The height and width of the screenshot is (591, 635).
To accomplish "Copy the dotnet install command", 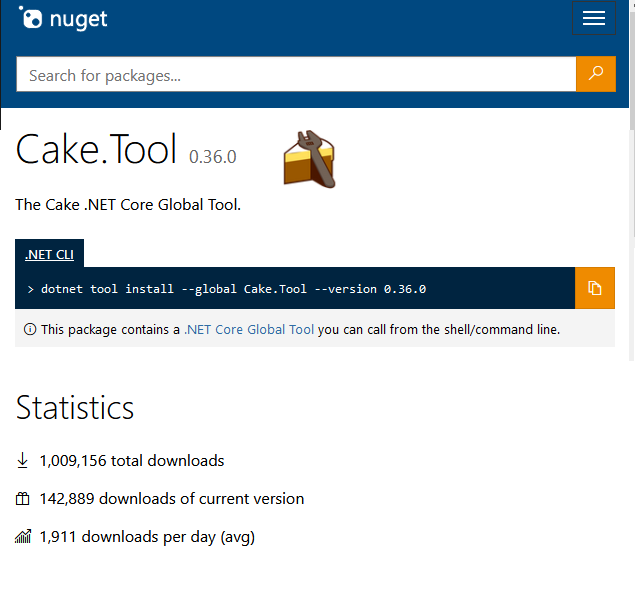I will (595, 288).
